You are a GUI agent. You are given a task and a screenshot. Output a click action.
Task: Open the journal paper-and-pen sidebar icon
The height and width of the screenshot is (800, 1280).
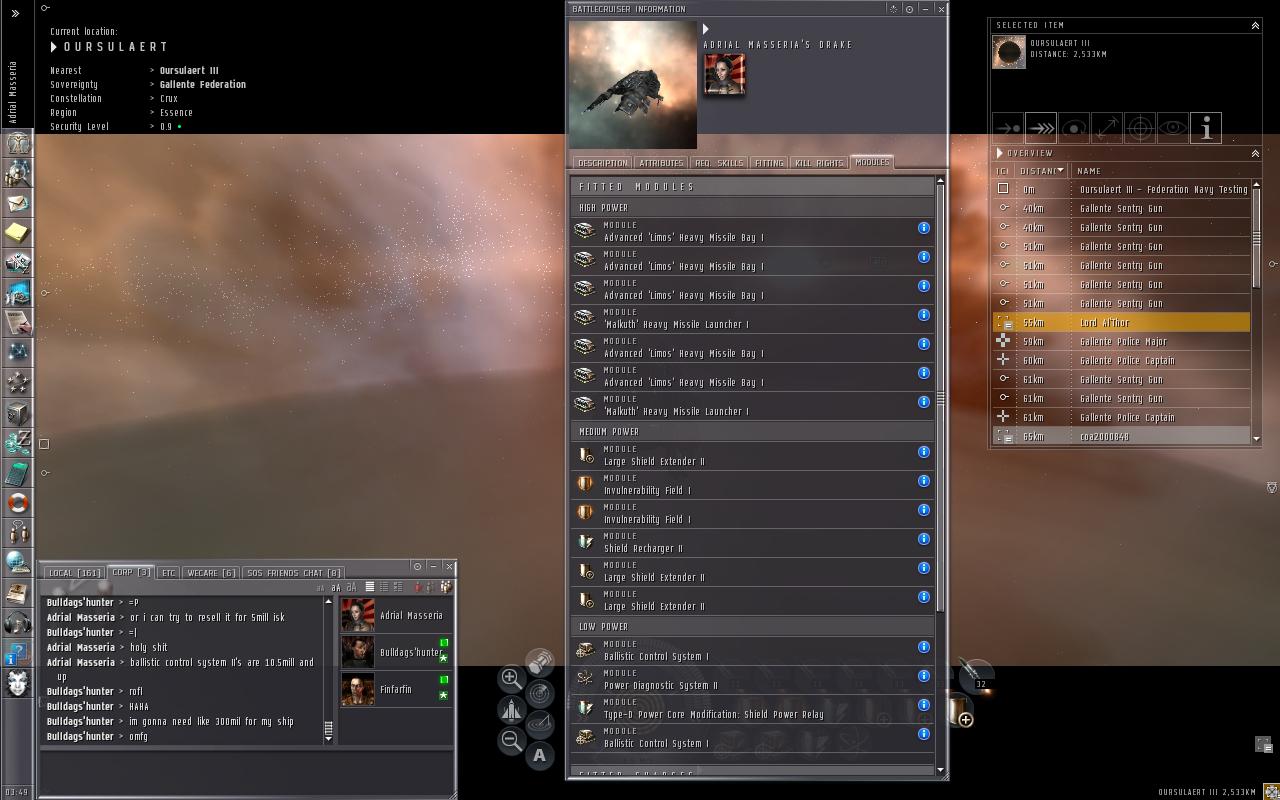coord(18,323)
